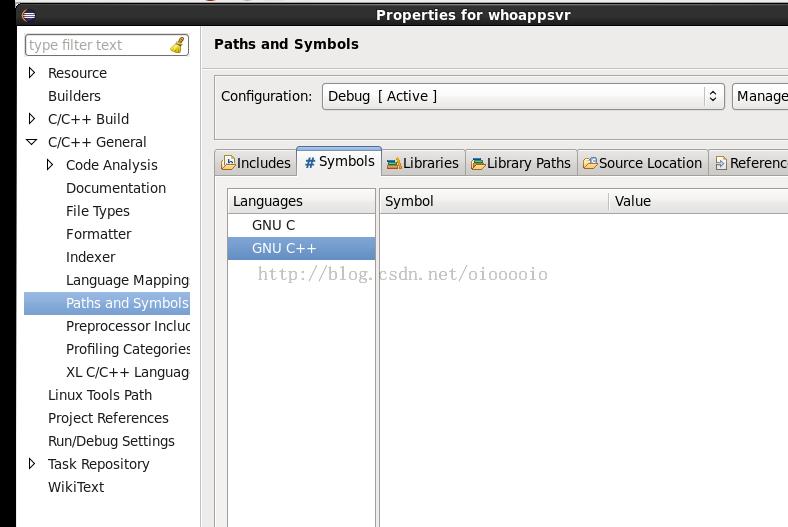
Task: Open the Indexer settings page
Action: pos(90,257)
